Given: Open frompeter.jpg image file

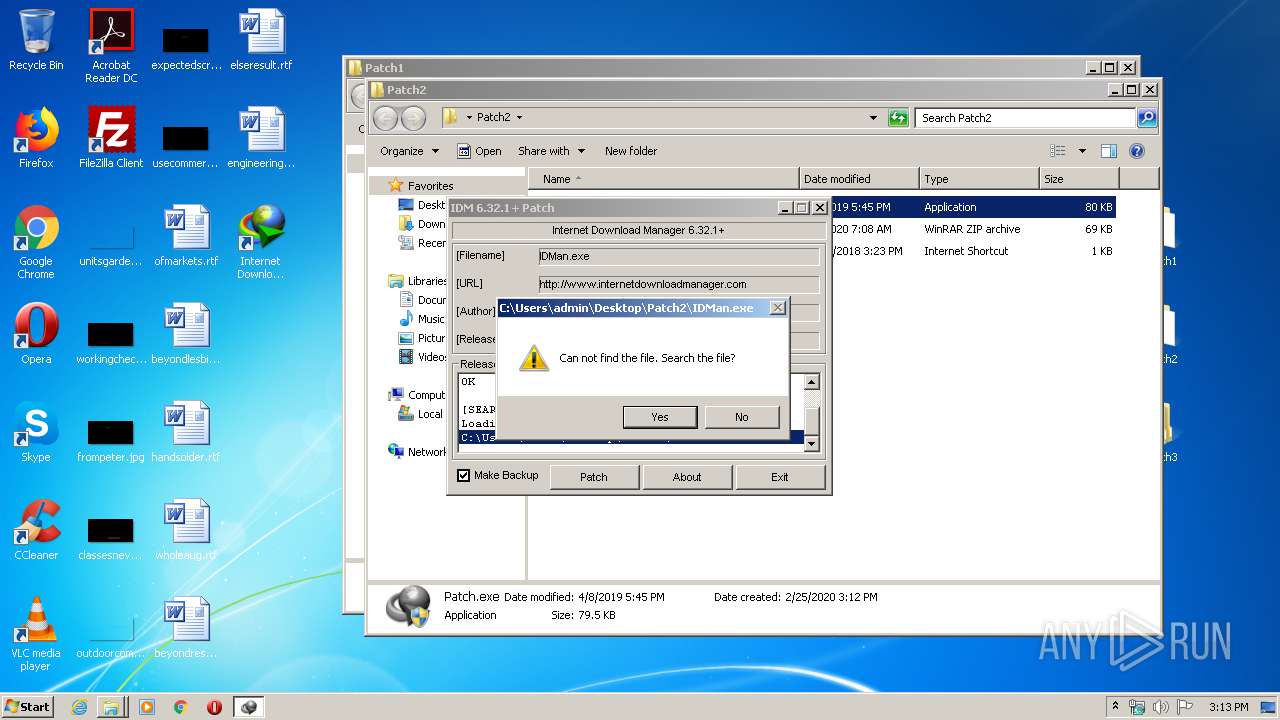Looking at the screenshot, I should [111, 438].
